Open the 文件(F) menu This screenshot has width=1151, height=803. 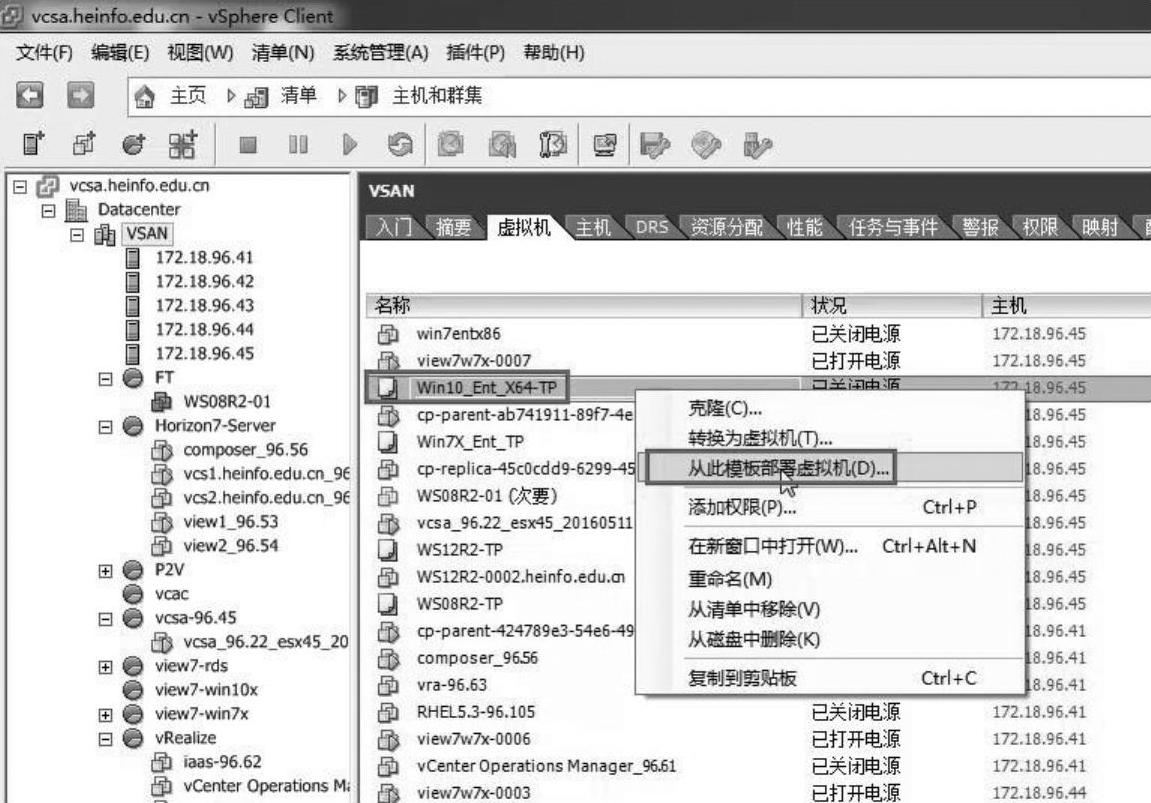tap(44, 53)
